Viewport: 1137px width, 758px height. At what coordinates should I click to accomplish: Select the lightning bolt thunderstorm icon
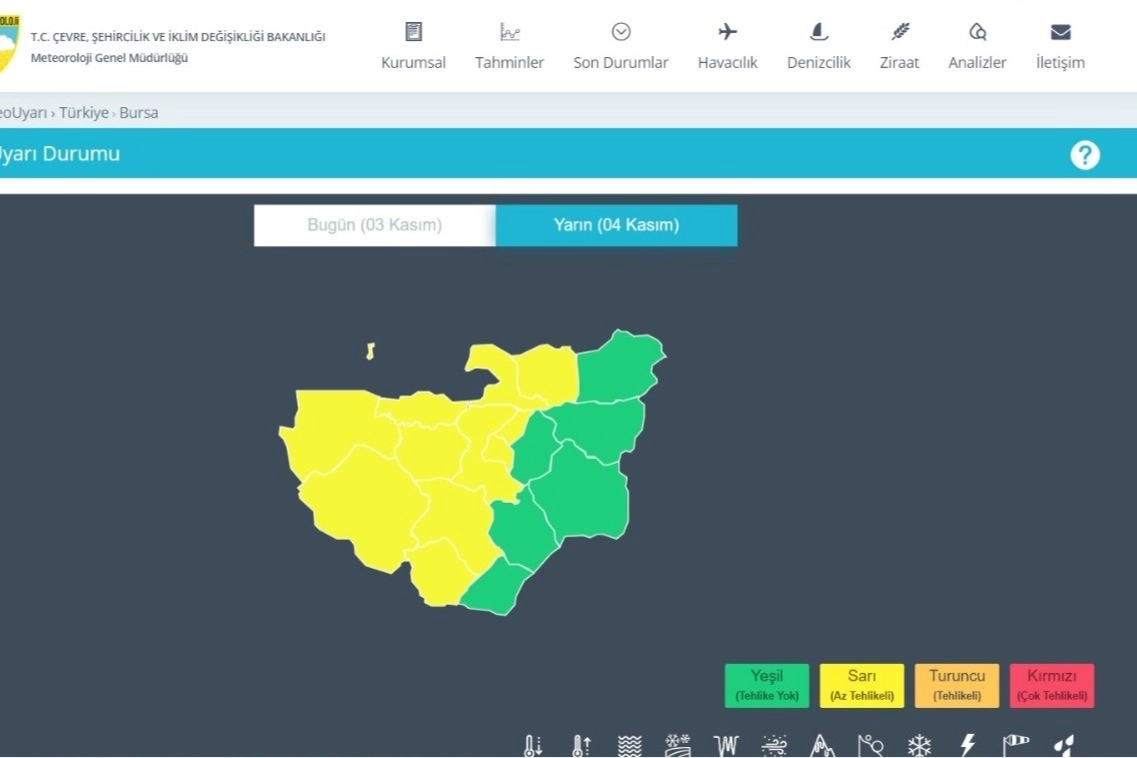pos(967,745)
